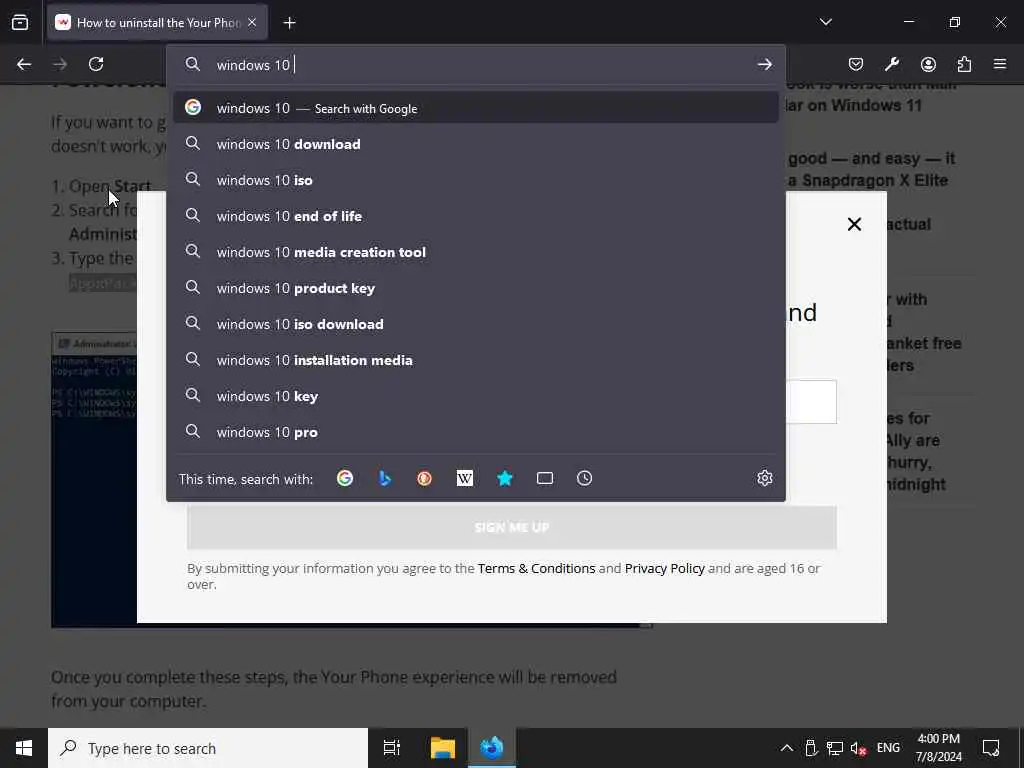Image resolution: width=1024 pixels, height=768 pixels.
Task: Open the muted volume icon in tray
Action: tap(858, 748)
